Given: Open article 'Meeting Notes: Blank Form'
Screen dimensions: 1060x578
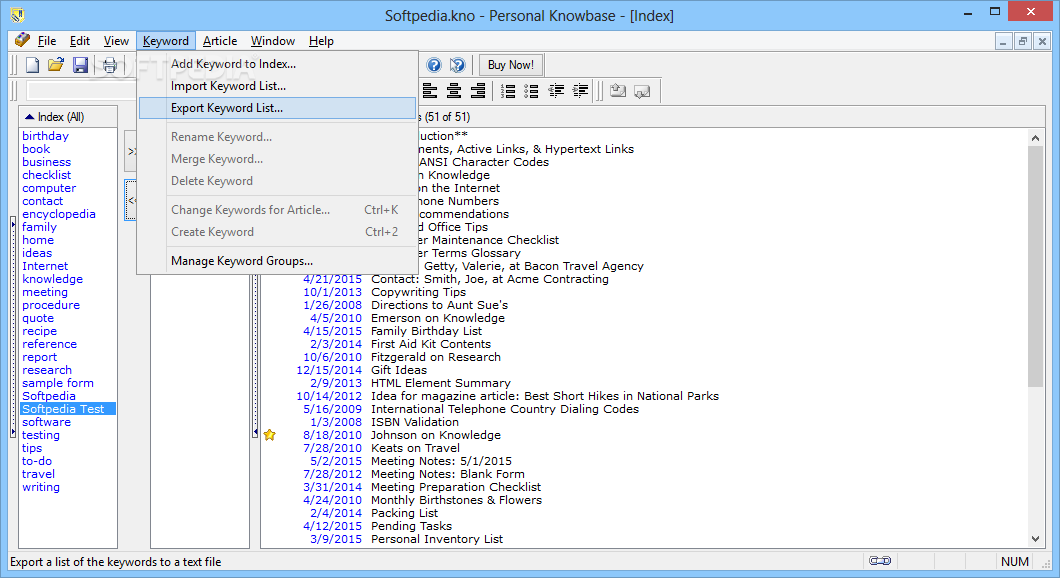Looking at the screenshot, I should tap(448, 474).
